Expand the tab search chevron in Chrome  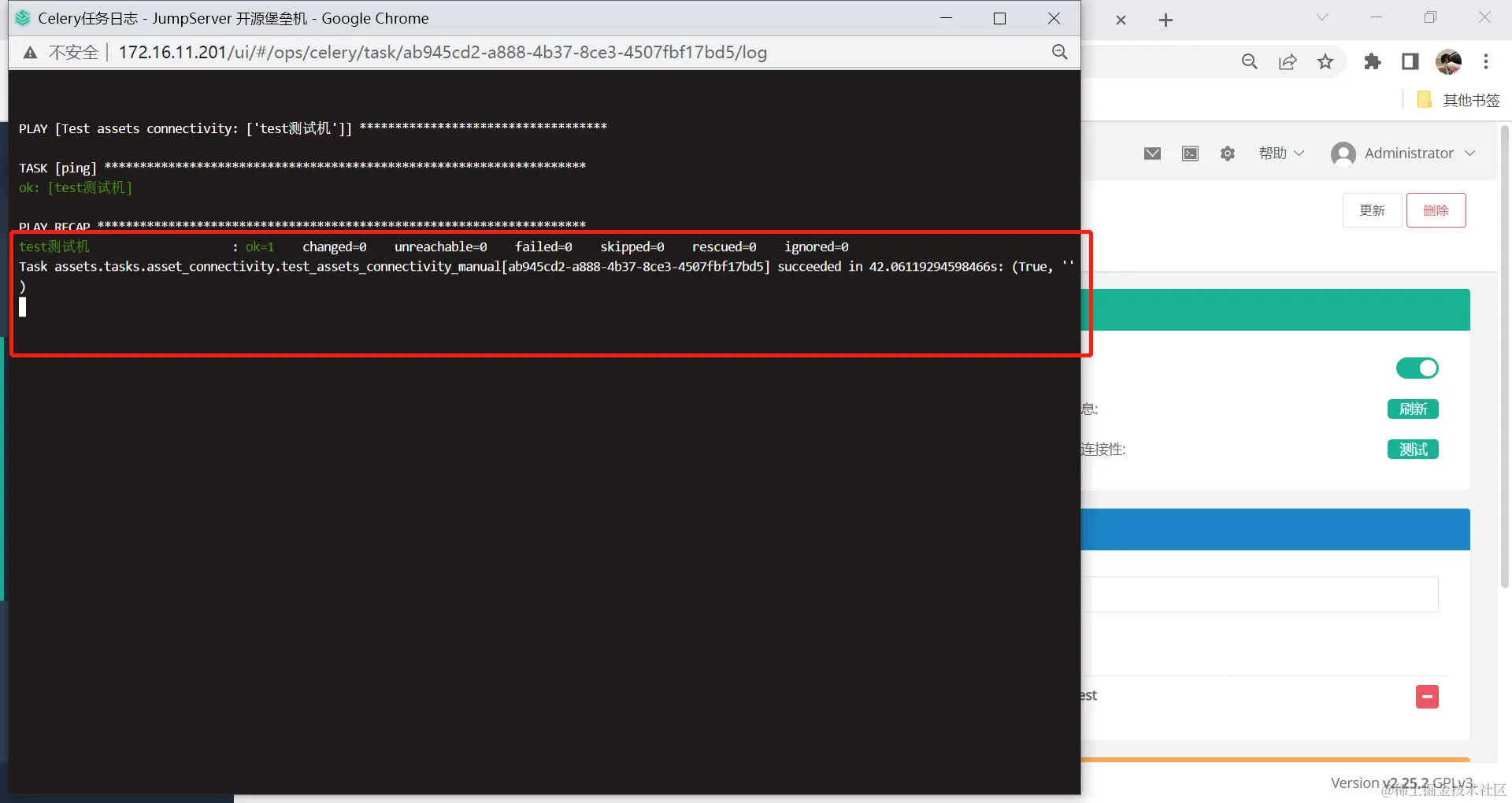pyautogui.click(x=1322, y=18)
